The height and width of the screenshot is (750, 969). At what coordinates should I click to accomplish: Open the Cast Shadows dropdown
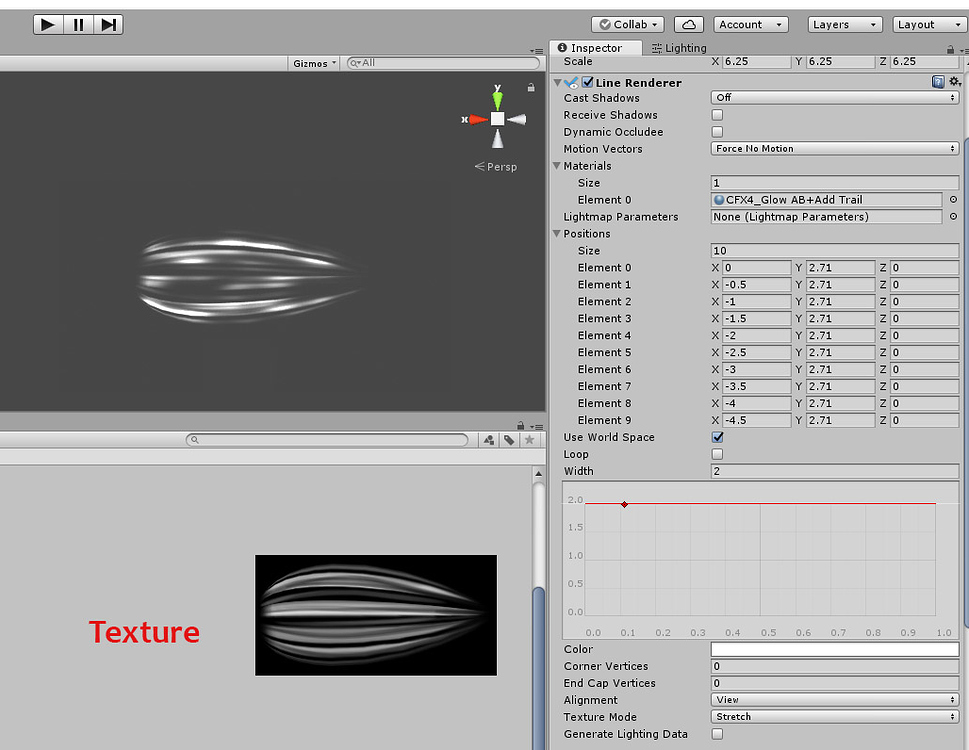pos(835,97)
